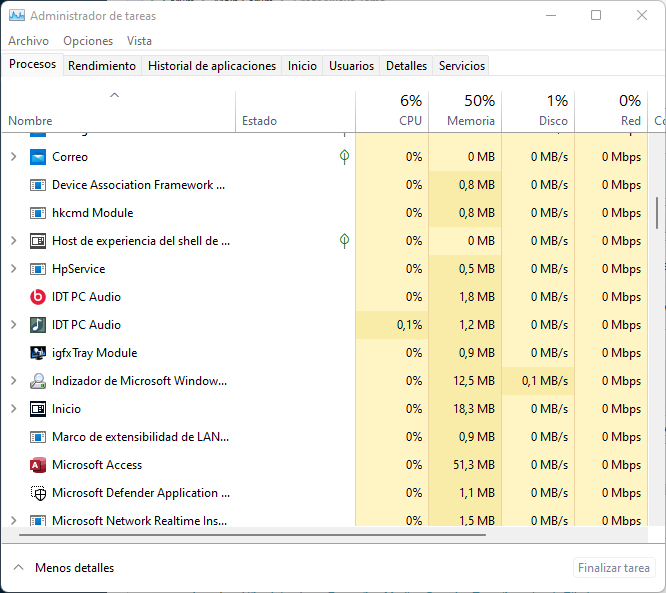The image size is (666, 593).
Task: Click the Task Manager title bar icon
Action: click(17, 16)
